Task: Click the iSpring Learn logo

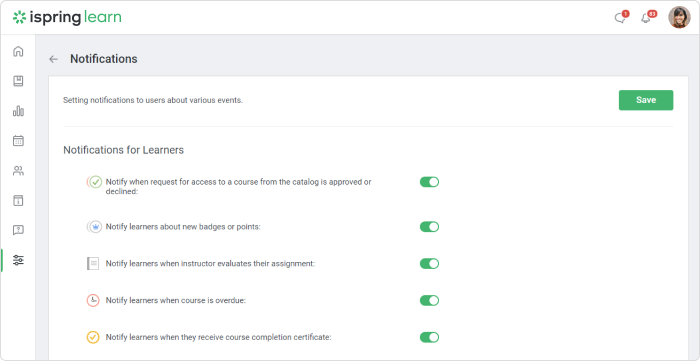Action: pos(67,17)
